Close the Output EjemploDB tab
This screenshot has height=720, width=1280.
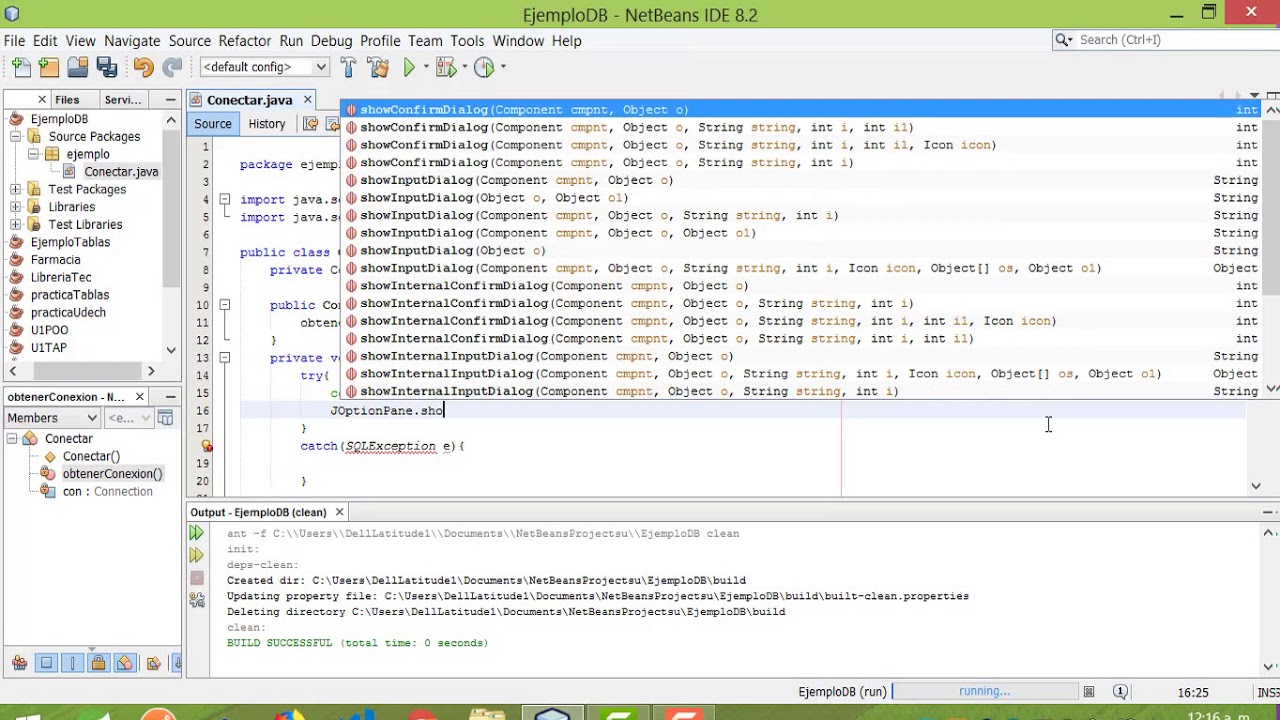click(339, 512)
